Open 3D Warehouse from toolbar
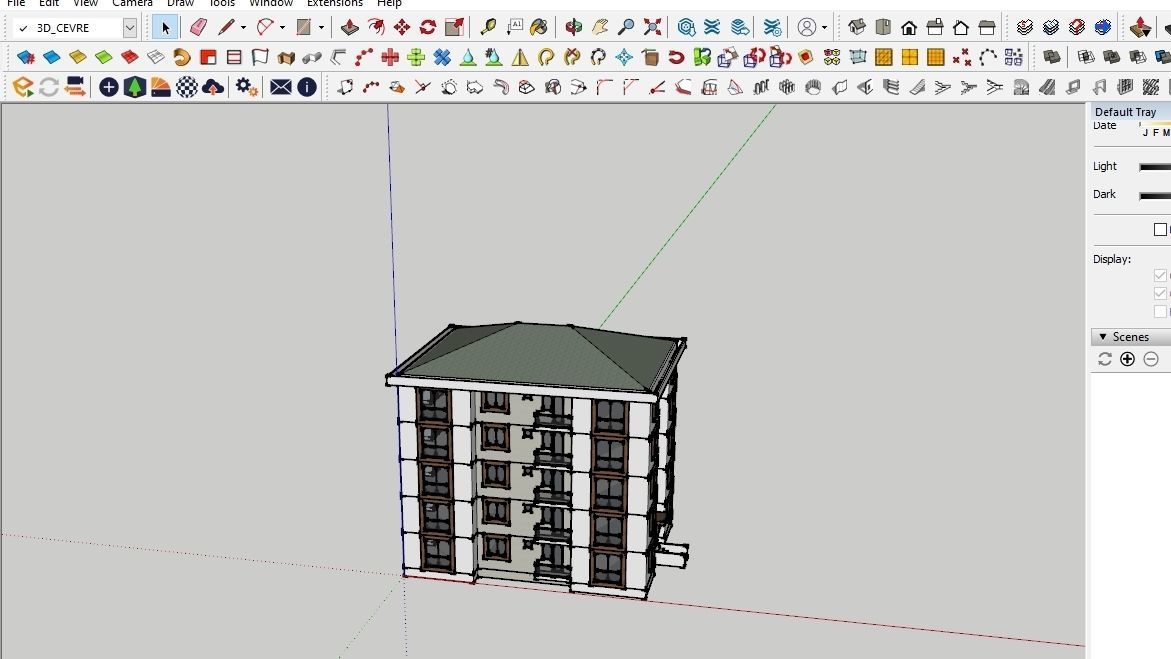This screenshot has height=659, width=1171. [686, 28]
